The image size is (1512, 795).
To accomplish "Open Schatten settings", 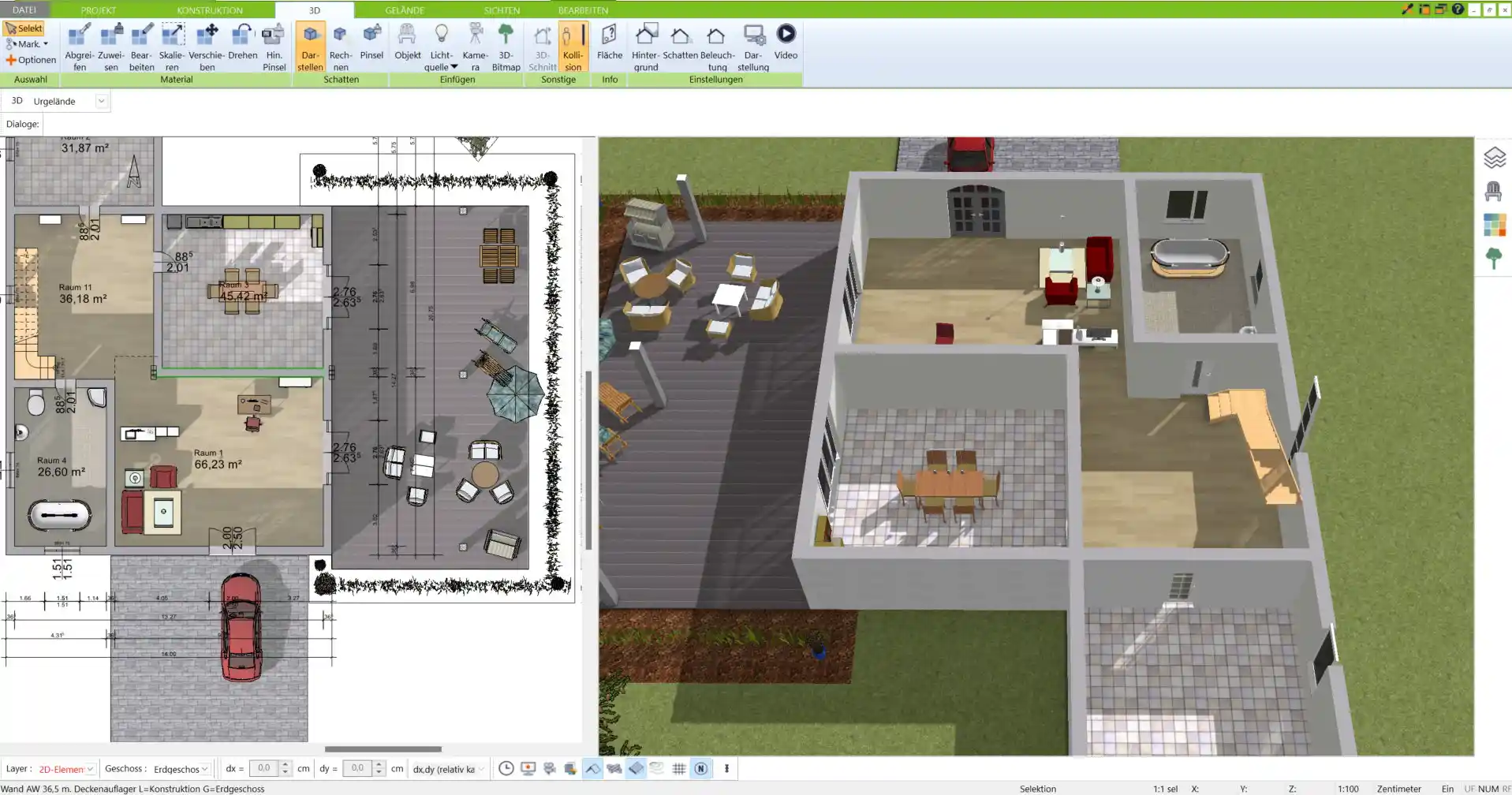I will pyautogui.click(x=680, y=42).
